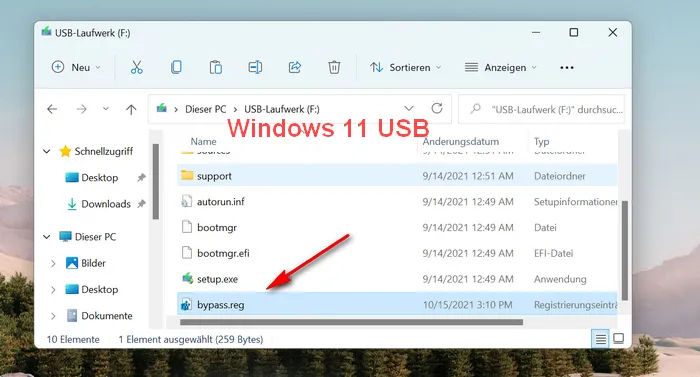The width and height of the screenshot is (700, 377).
Task: Select the support folder
Action: click(397, 176)
